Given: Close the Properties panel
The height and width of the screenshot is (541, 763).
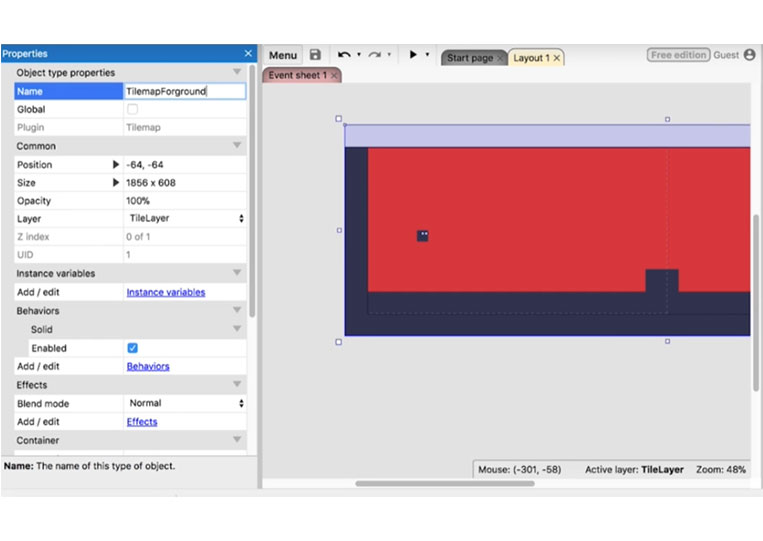Looking at the screenshot, I should click(248, 53).
